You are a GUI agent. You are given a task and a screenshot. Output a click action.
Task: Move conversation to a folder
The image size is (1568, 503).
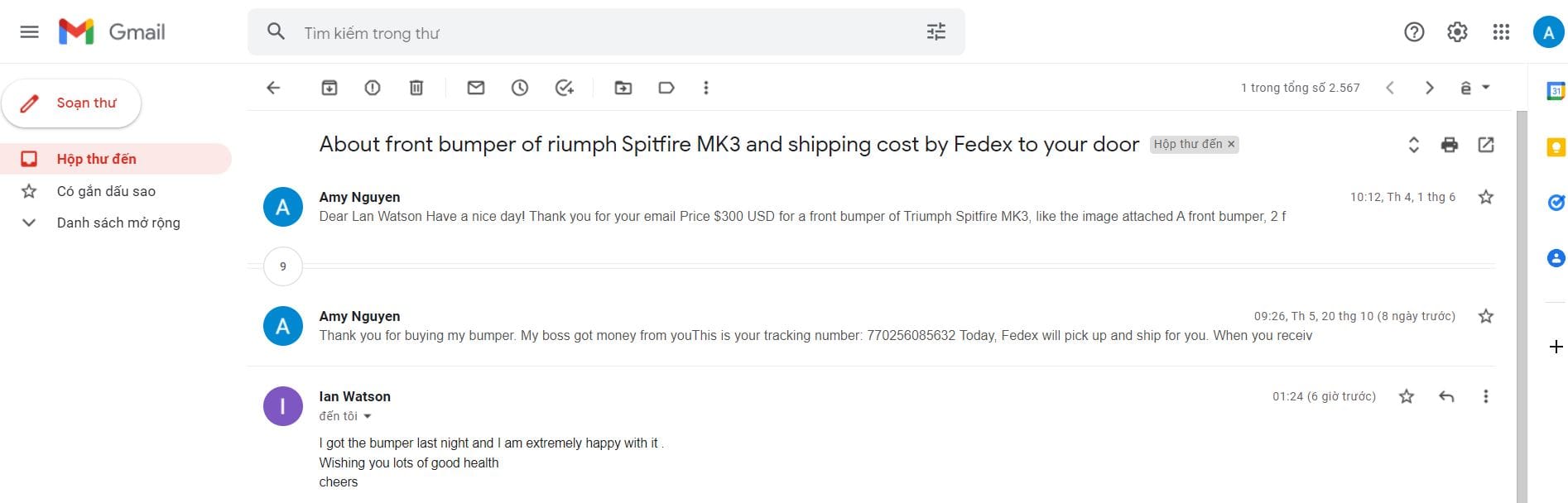point(623,88)
